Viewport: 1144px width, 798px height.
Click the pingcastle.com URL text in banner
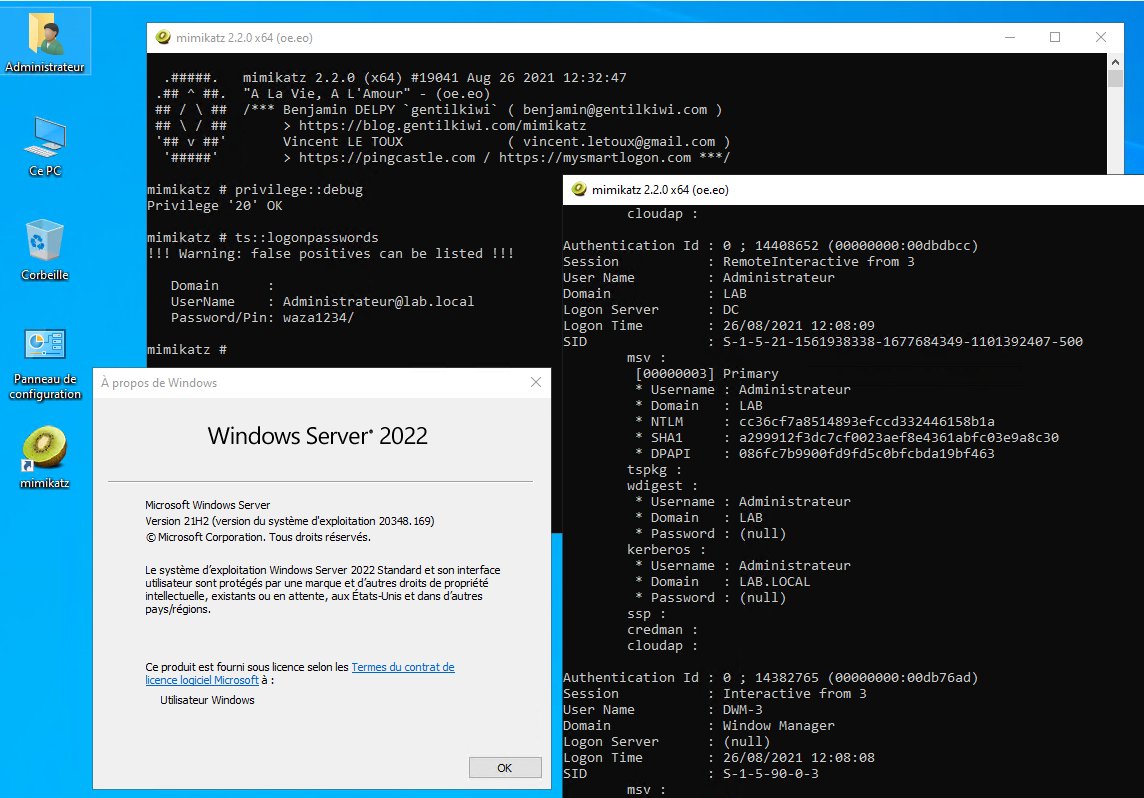coord(387,158)
